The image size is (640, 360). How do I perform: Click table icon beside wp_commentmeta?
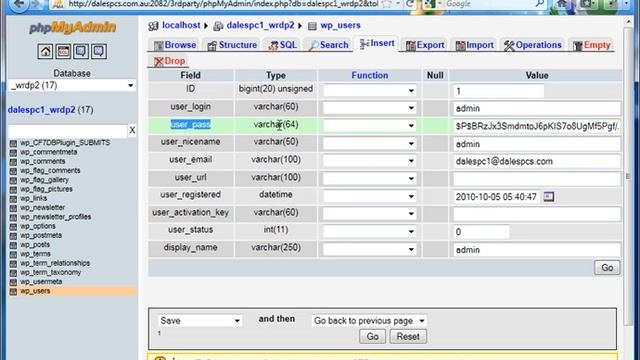[x=13, y=152]
